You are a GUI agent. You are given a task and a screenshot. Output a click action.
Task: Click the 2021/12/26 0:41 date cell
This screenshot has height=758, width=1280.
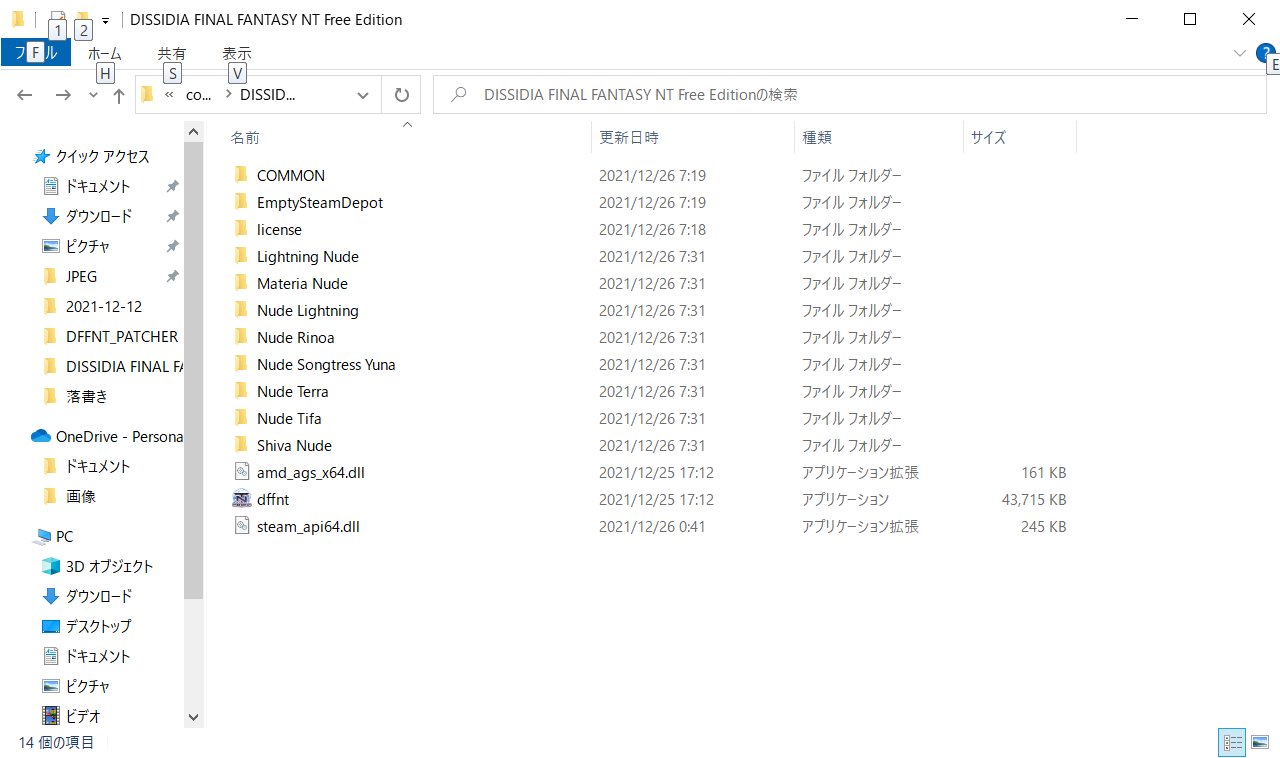click(652, 526)
